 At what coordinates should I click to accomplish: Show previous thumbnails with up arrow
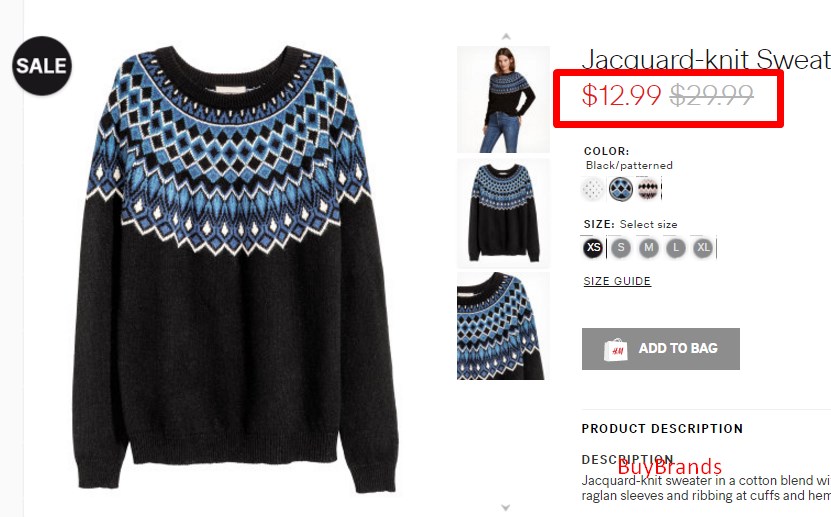coord(506,37)
